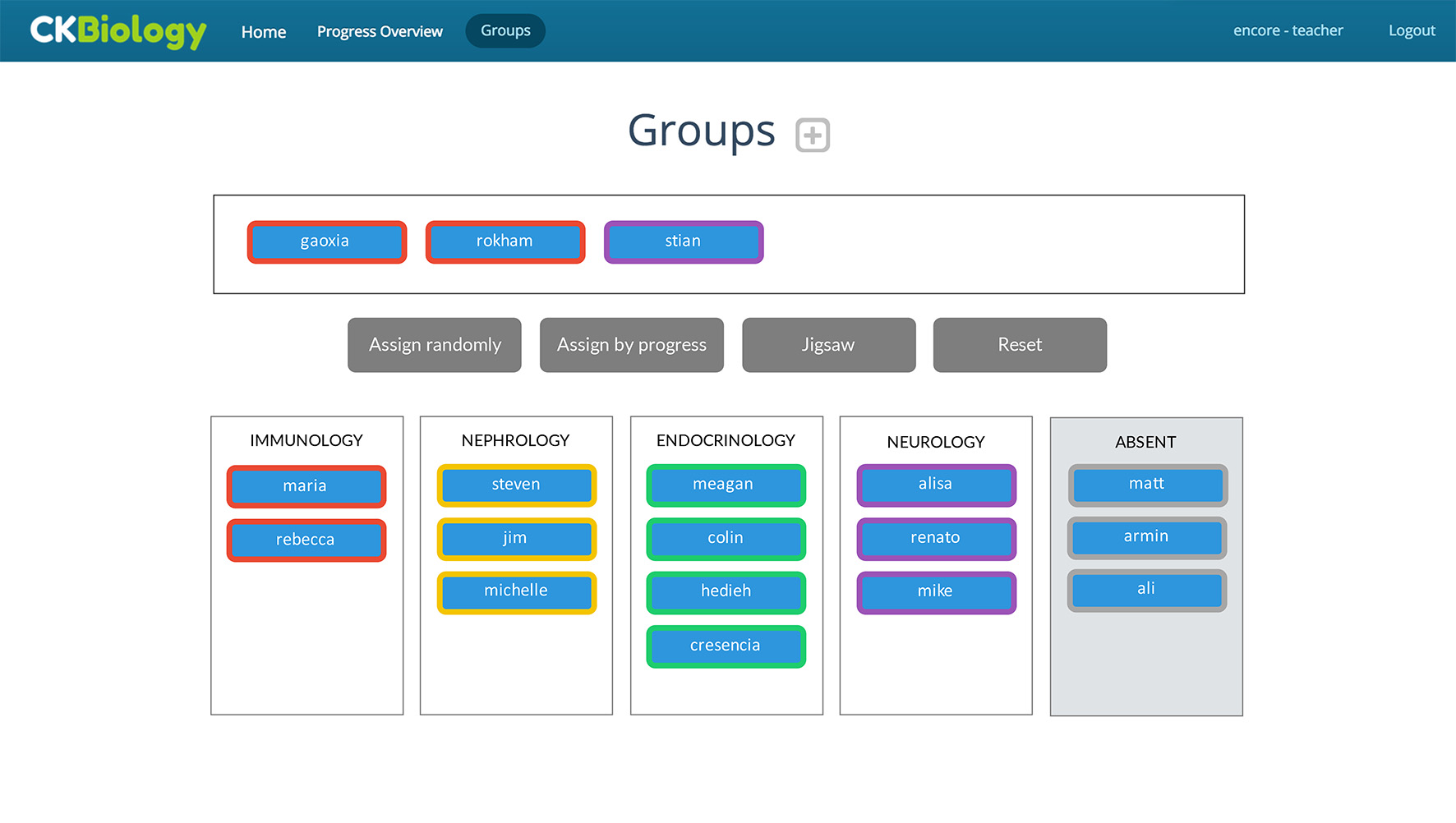Click the CKBiology logo

click(117, 31)
